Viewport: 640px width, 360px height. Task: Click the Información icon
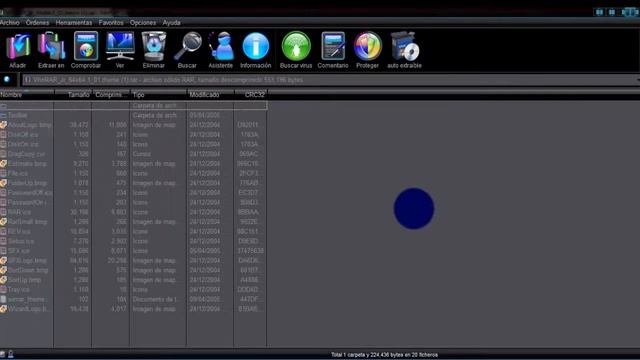click(256, 46)
